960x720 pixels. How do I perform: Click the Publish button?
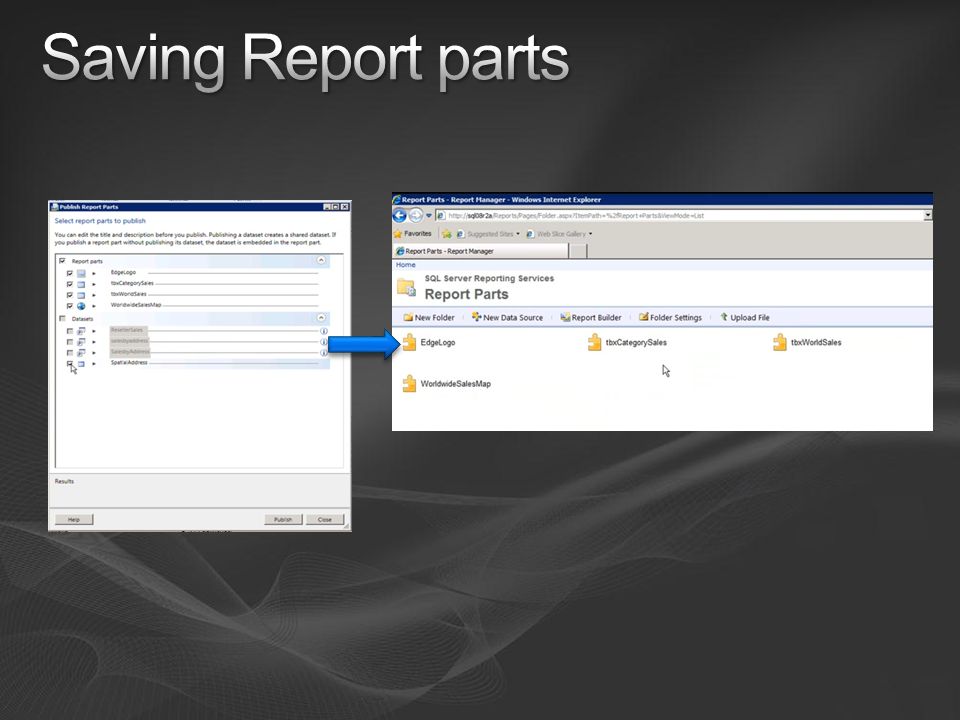[283, 519]
